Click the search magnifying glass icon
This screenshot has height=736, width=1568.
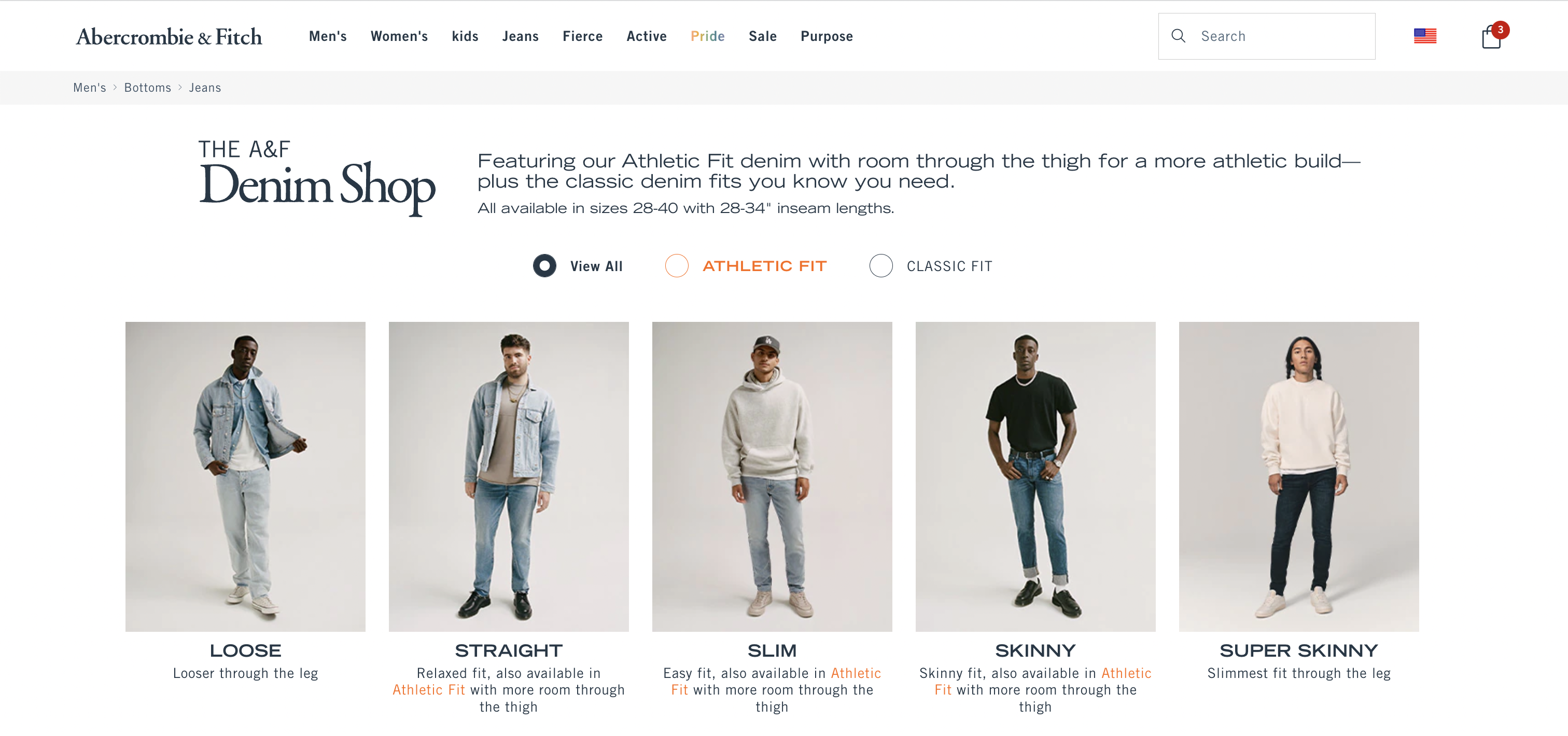click(x=1178, y=36)
